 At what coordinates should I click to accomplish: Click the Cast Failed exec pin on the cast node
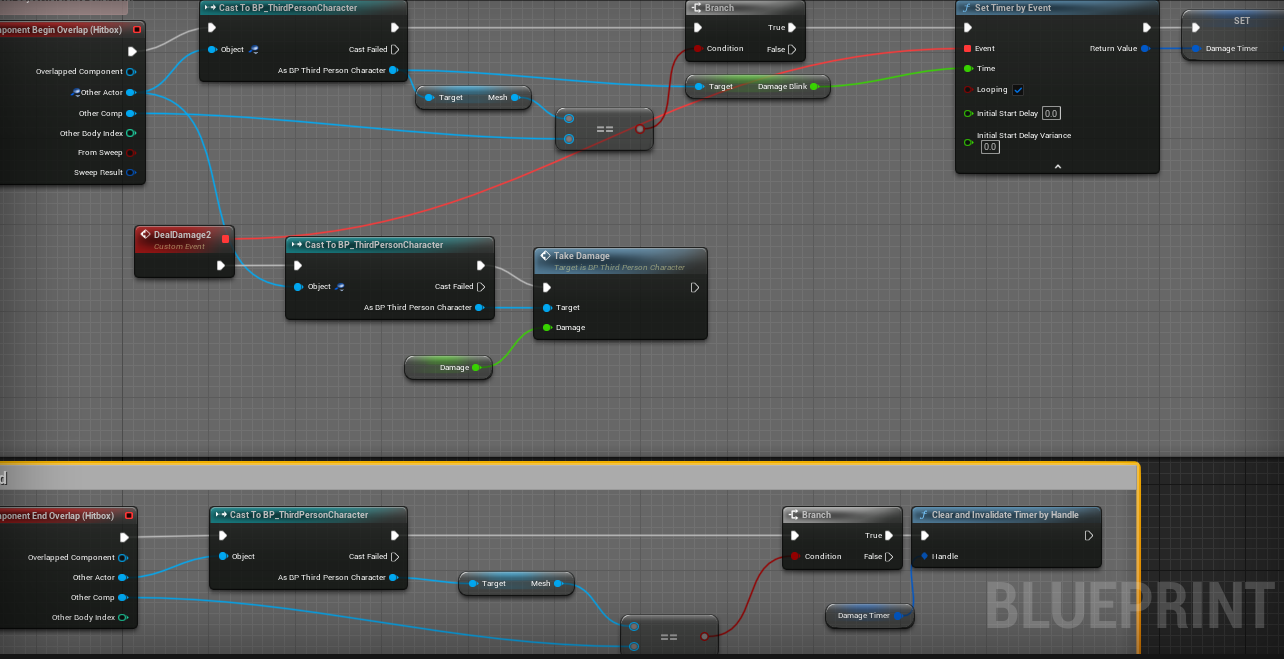[x=480, y=286]
